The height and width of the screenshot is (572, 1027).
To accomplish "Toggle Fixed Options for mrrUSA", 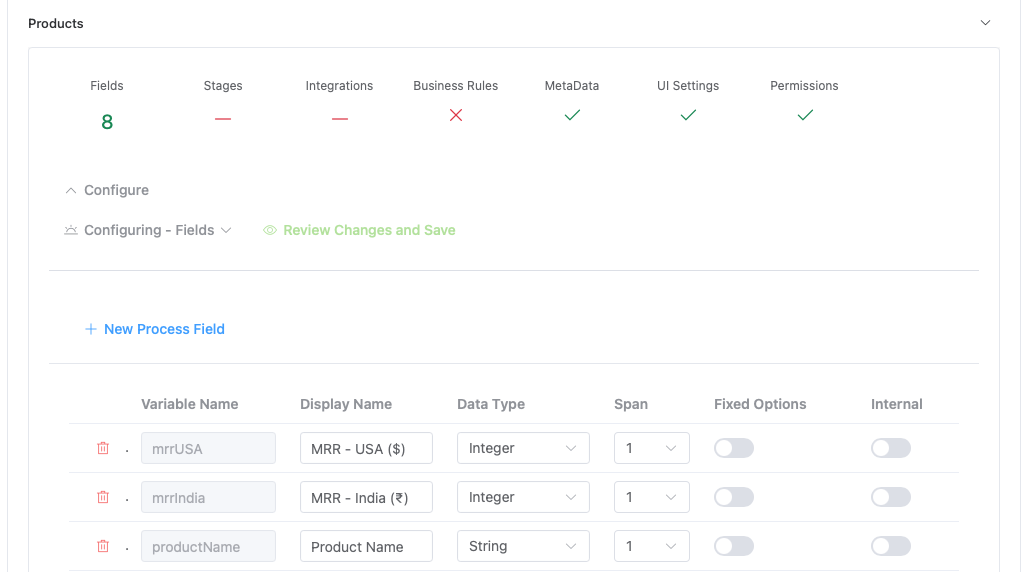I will [734, 448].
